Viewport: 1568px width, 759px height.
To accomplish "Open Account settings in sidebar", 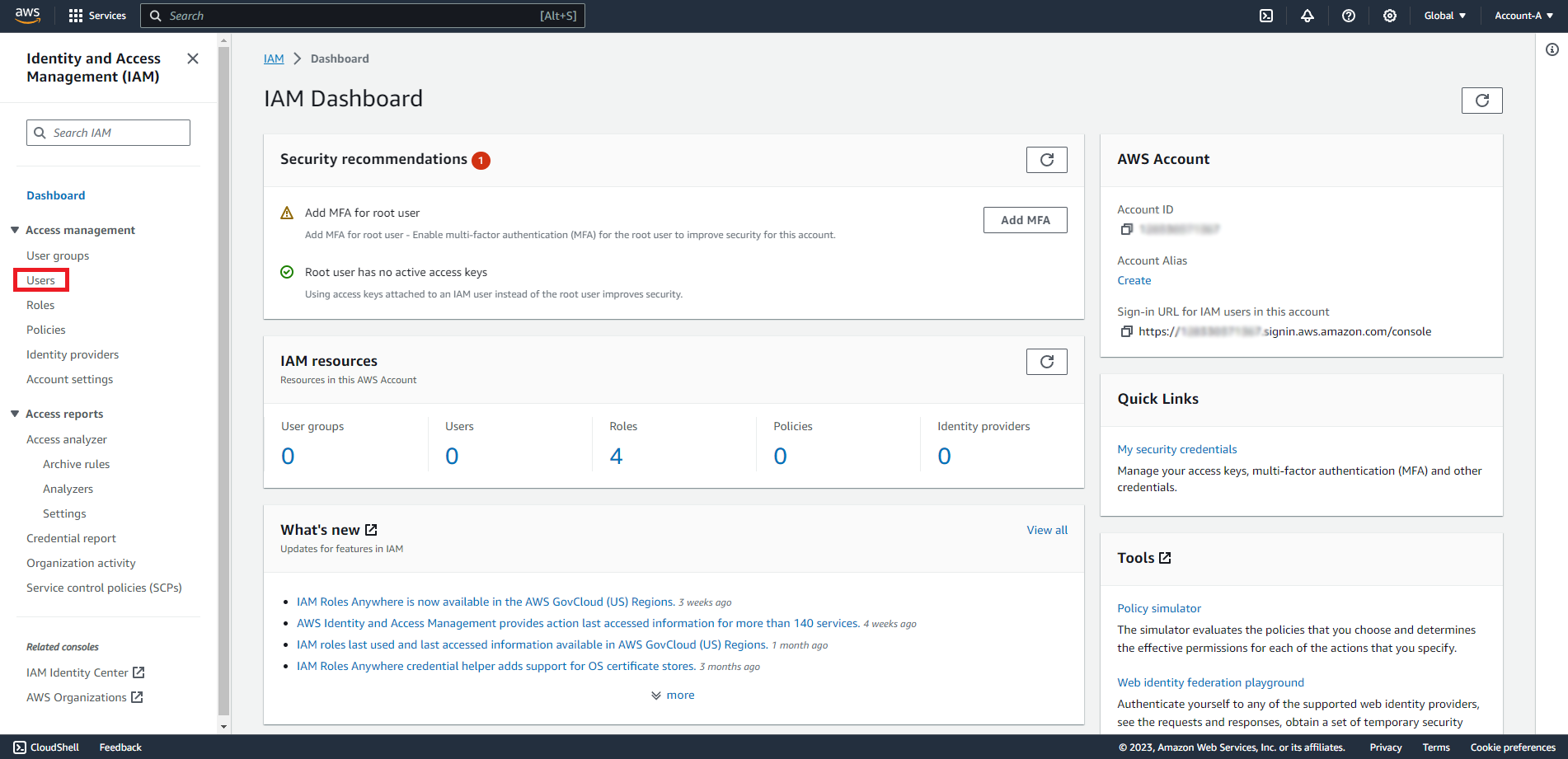I will tap(70, 379).
